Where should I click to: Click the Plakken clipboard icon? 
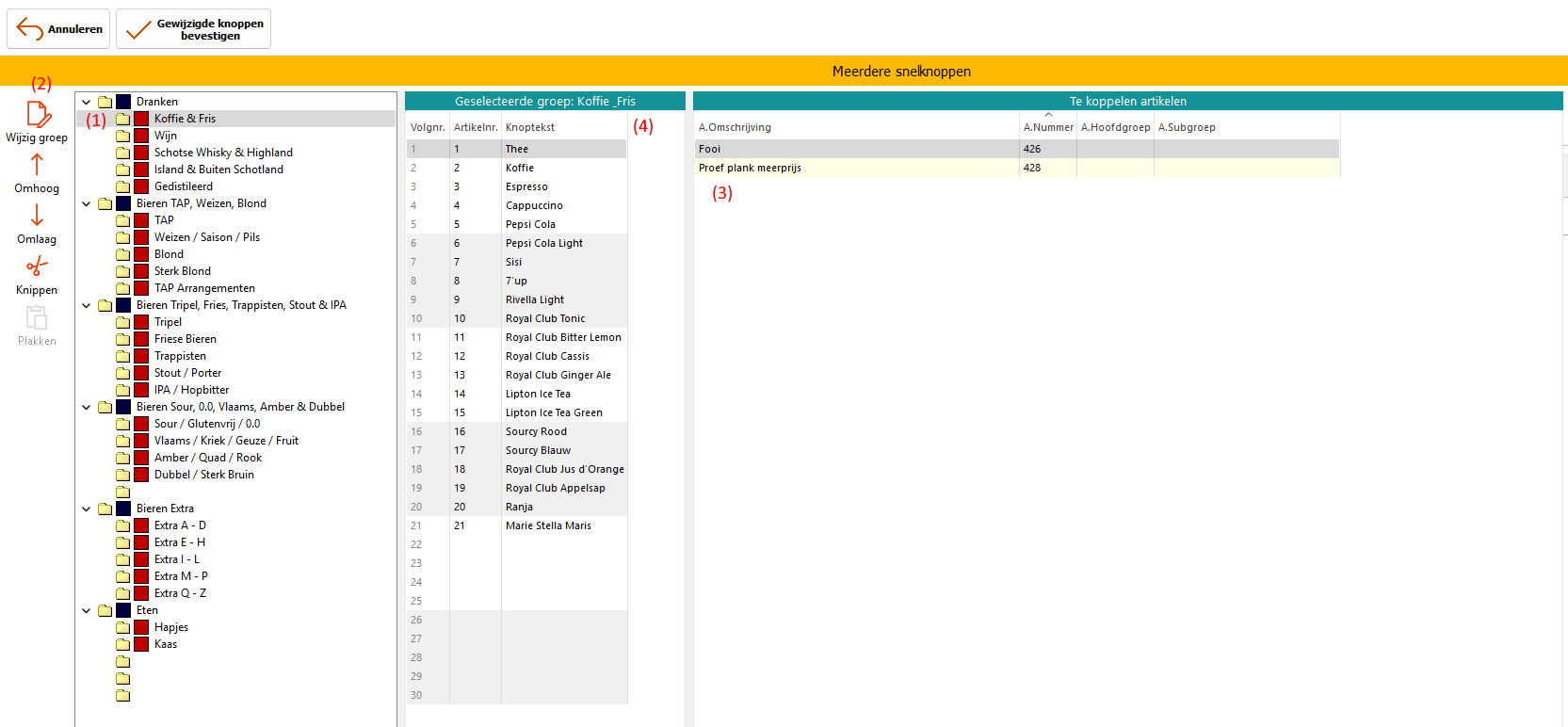click(37, 317)
